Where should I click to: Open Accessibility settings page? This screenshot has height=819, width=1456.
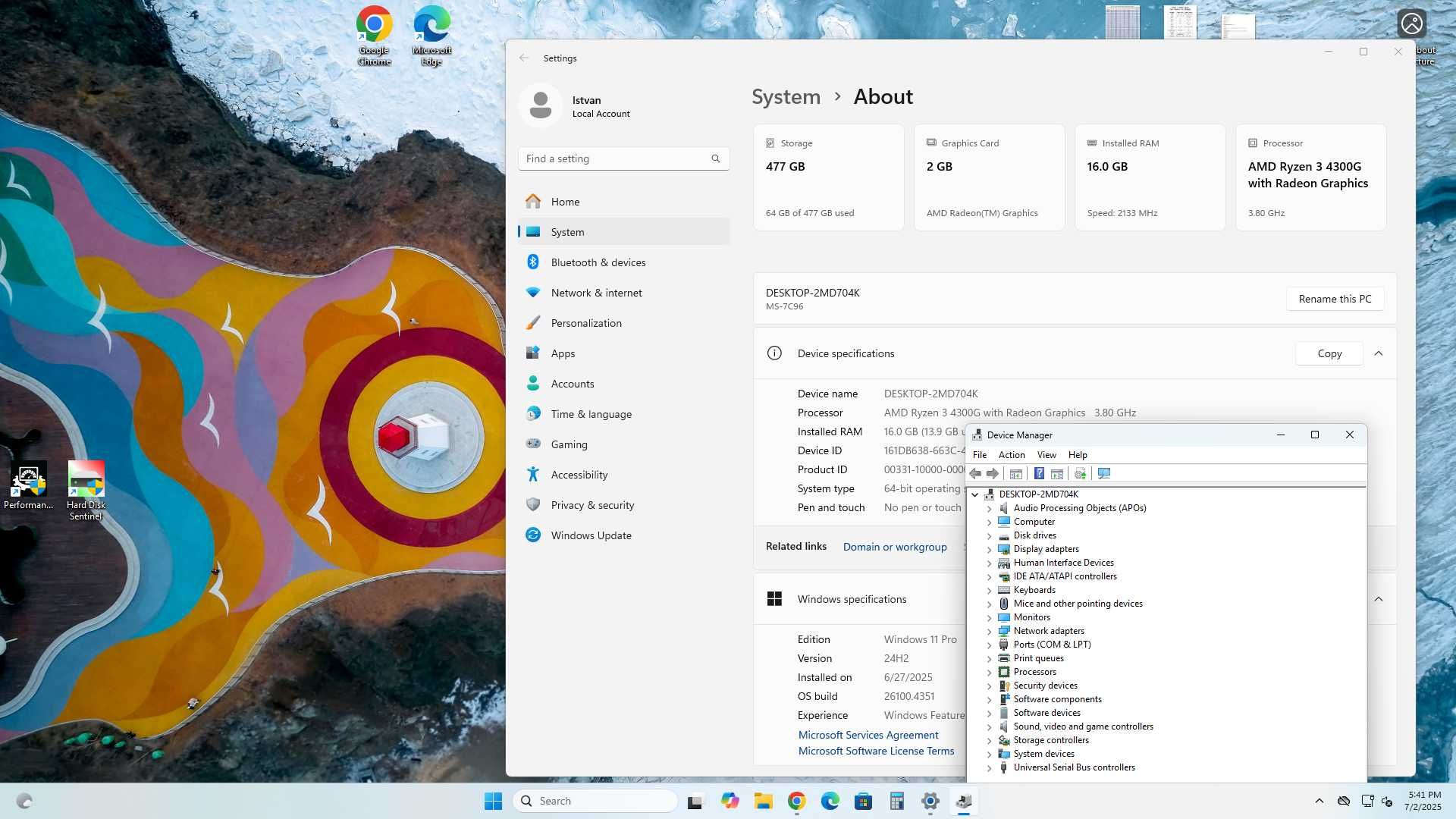623,475
